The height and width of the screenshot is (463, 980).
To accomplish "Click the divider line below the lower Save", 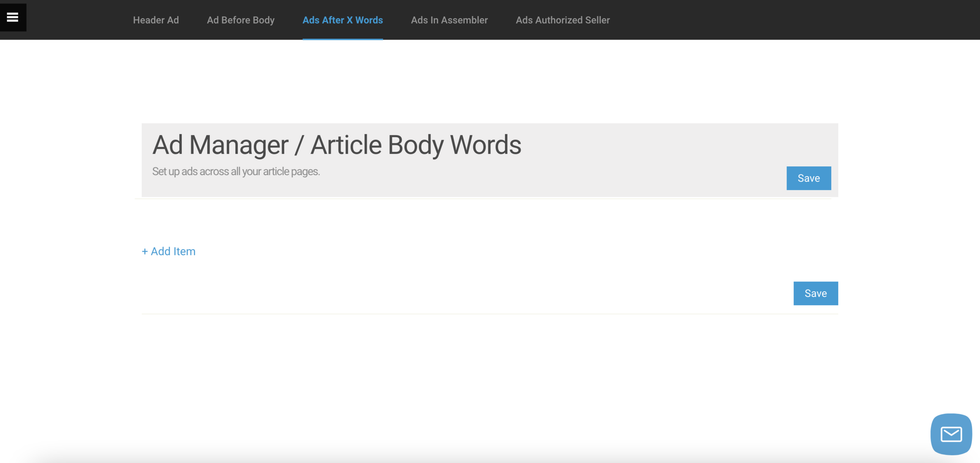I will pyautogui.click(x=489, y=313).
